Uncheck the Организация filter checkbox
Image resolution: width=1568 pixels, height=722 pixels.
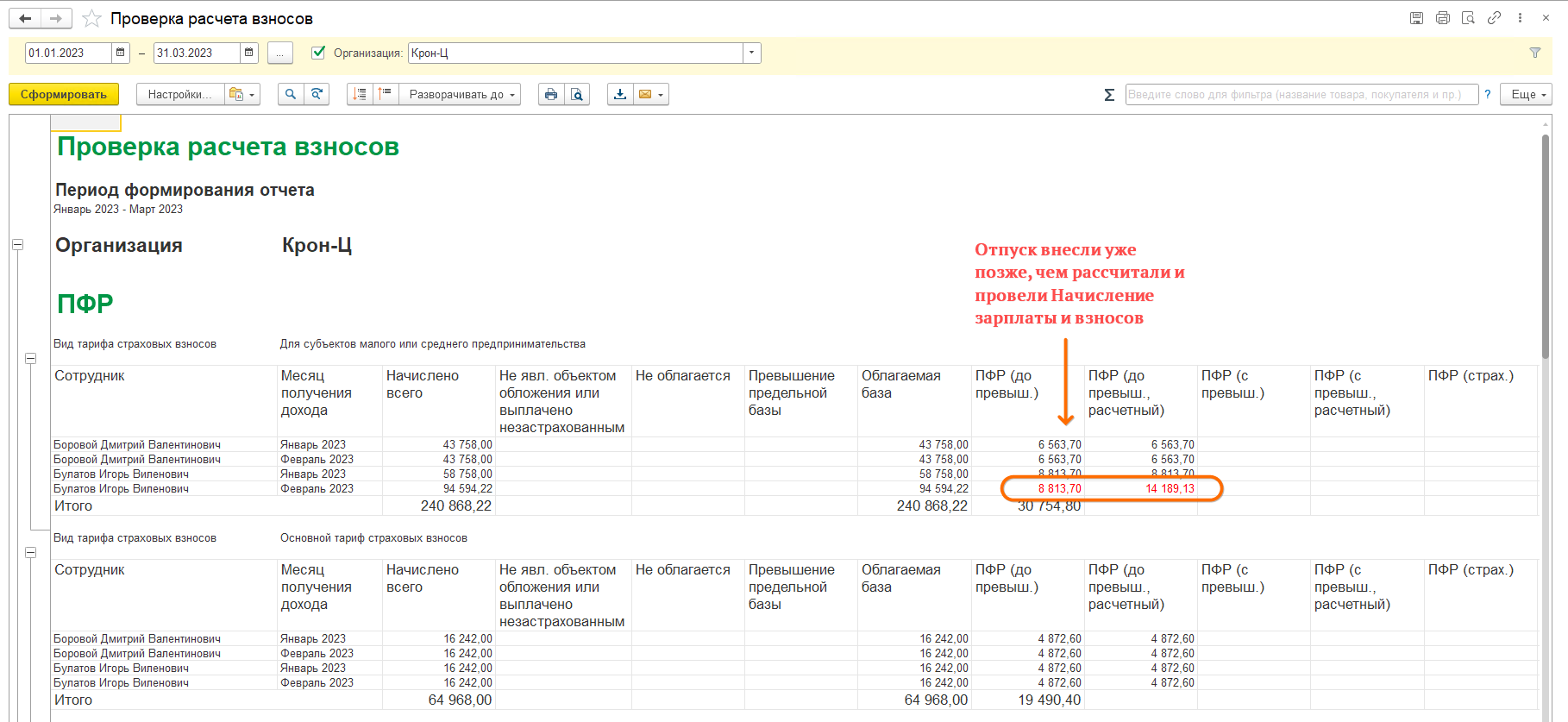318,53
